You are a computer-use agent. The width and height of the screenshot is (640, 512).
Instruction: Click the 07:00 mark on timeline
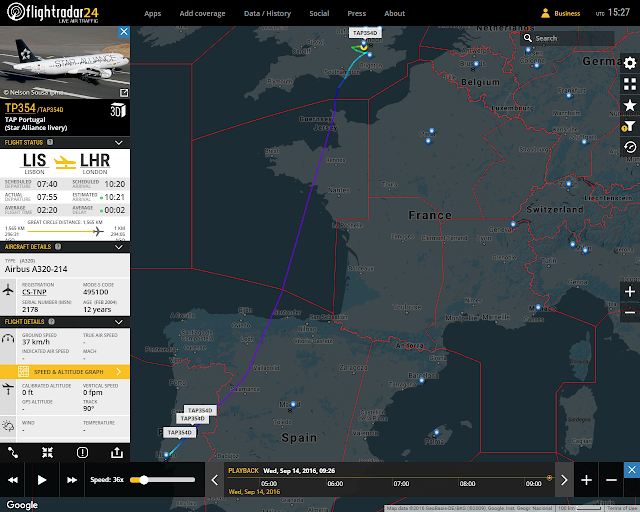[401, 483]
